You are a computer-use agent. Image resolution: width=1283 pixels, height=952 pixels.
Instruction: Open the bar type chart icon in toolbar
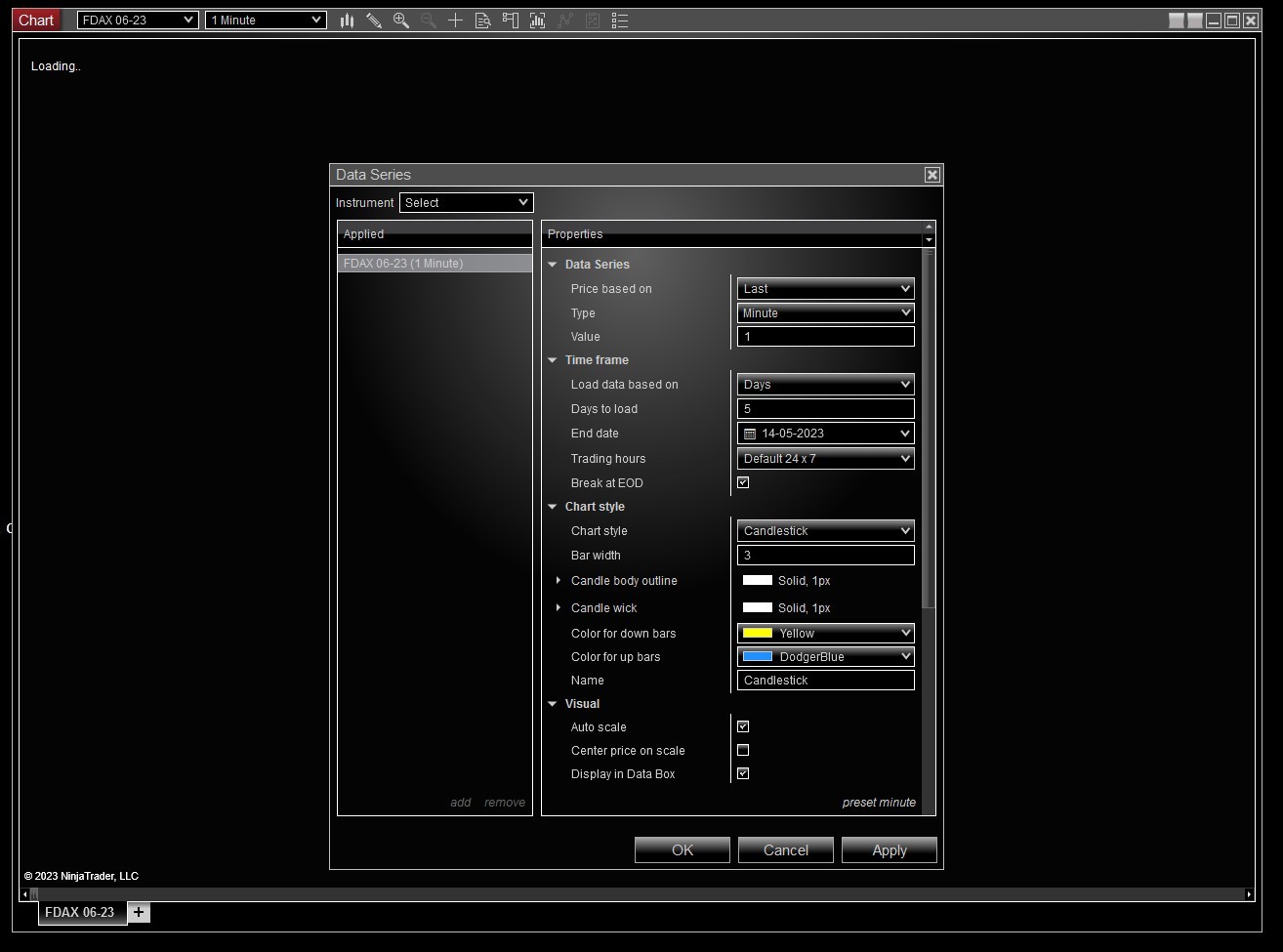pyautogui.click(x=347, y=21)
